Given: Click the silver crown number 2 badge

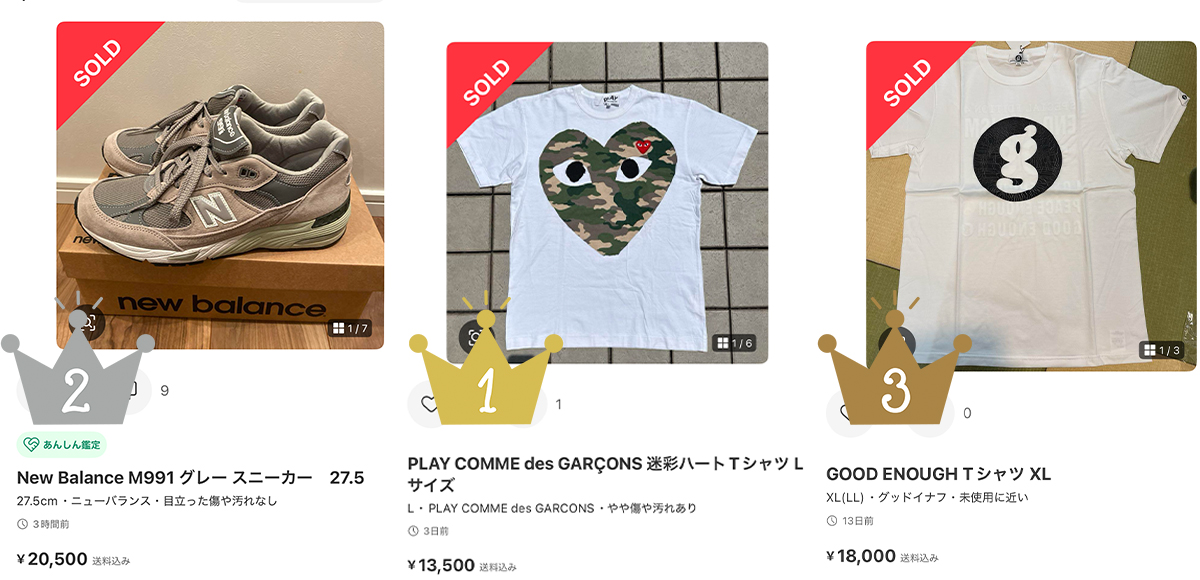Looking at the screenshot, I should [78, 377].
